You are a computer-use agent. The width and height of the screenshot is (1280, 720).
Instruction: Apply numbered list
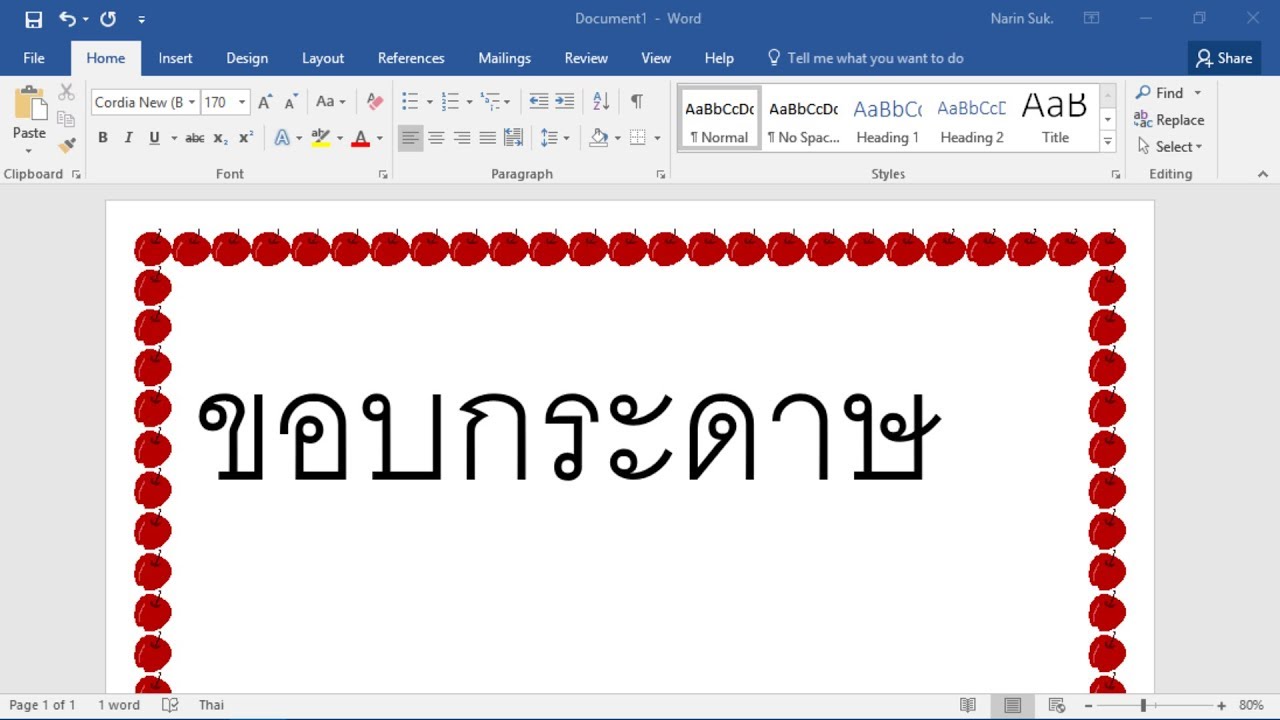pos(450,102)
